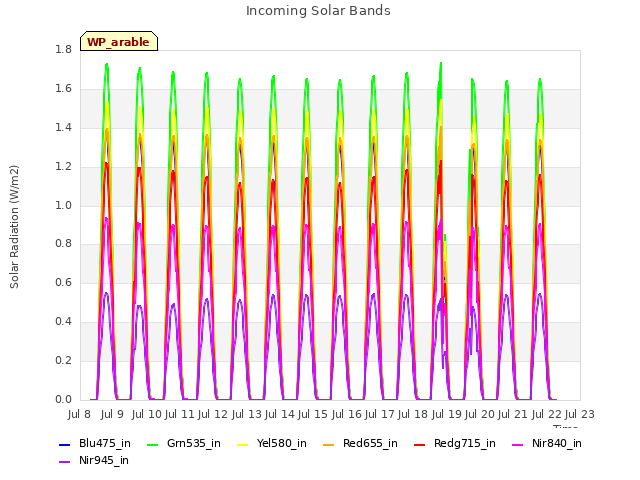Click the Jul 8 x-axis tick label
Viewport: 640px width, 480px height.
[x=79, y=414]
